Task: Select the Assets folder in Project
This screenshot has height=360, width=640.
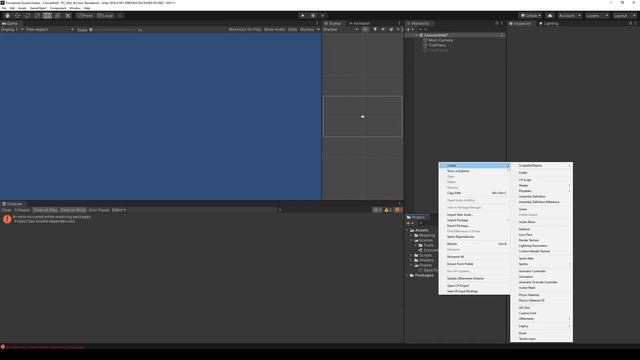Action: click(x=421, y=230)
